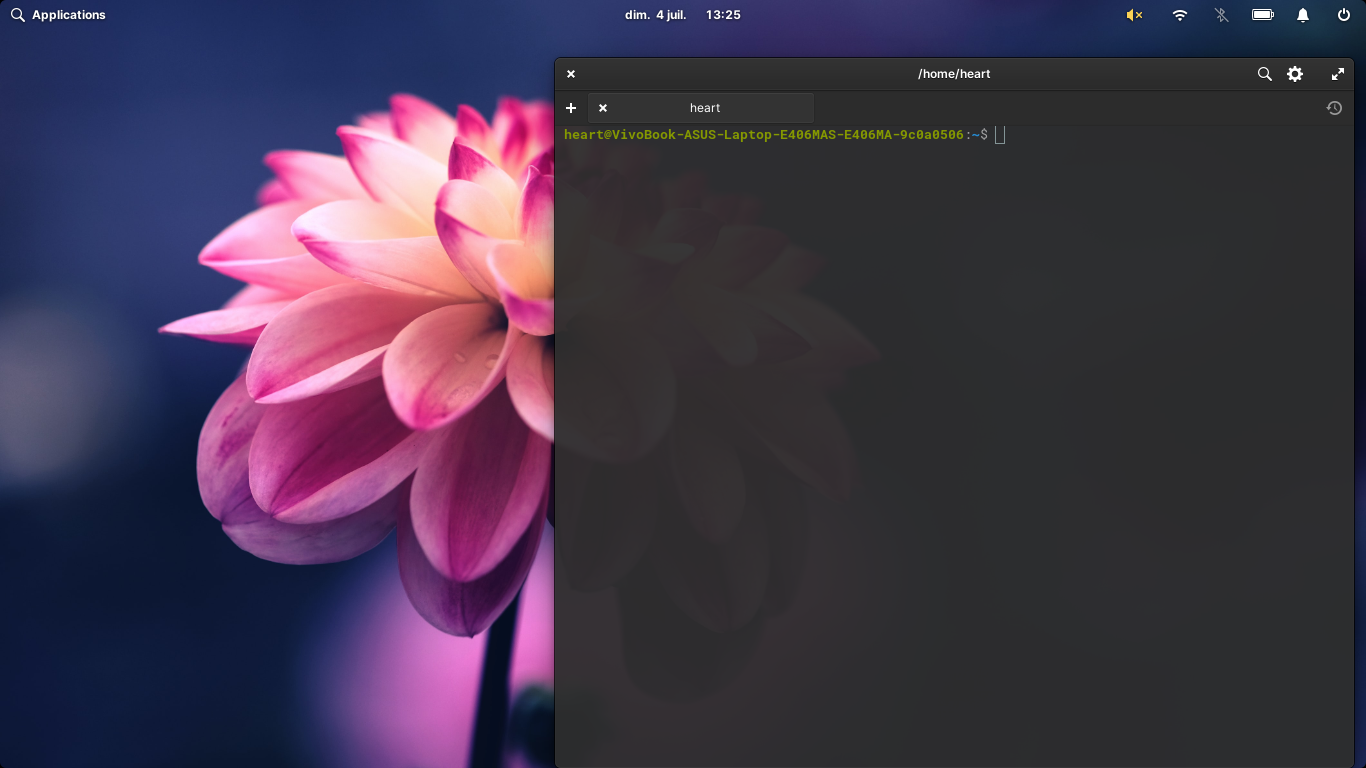1366x768 pixels.
Task: Open the terminal search (magnifier) icon
Action: click(x=1264, y=74)
